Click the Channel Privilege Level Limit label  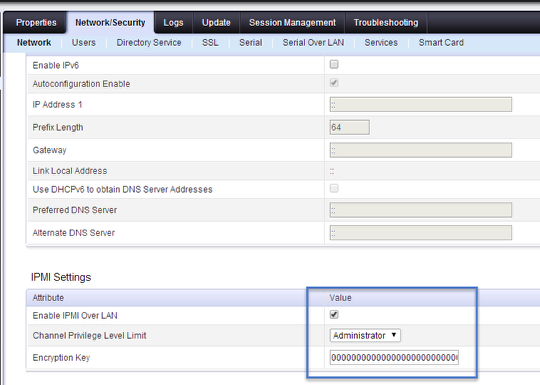click(x=89, y=335)
